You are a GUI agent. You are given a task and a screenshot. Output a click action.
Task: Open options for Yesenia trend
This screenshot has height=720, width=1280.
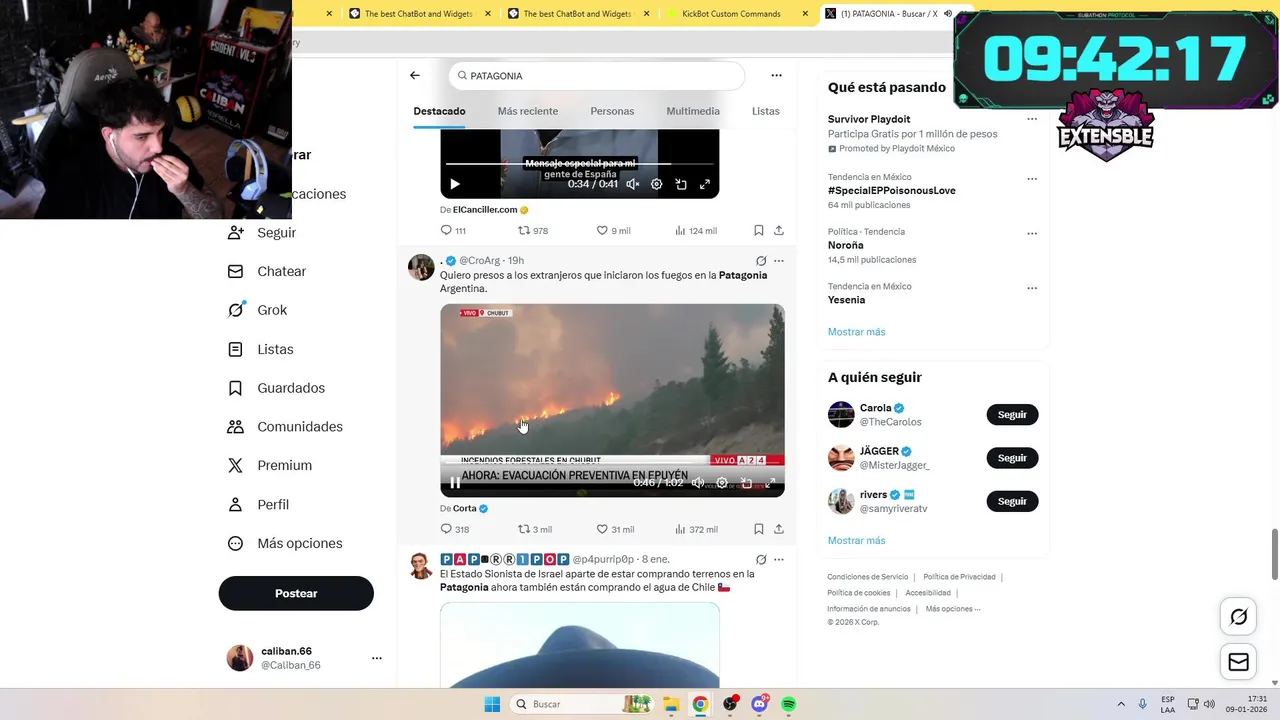[x=1032, y=288]
